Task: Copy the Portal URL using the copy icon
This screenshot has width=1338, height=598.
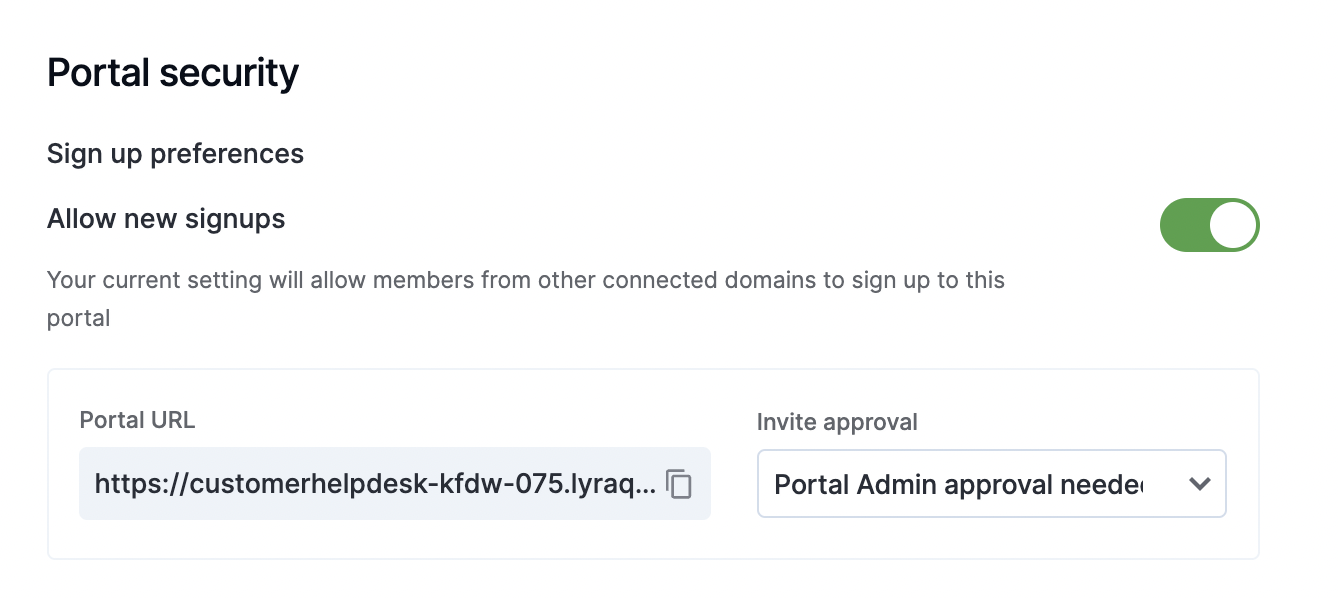Action: 679,484
